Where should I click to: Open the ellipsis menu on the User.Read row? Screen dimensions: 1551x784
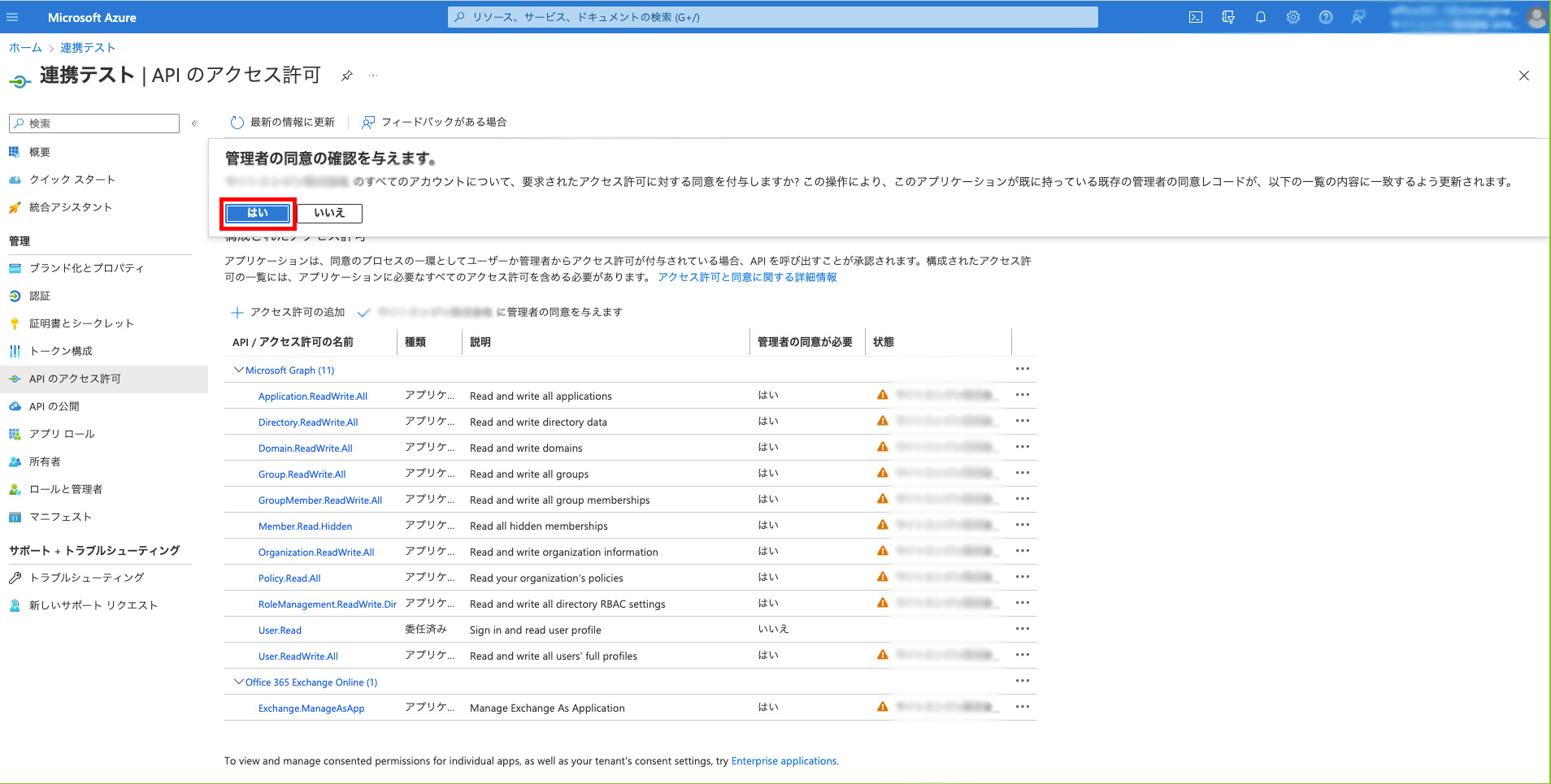1022,629
